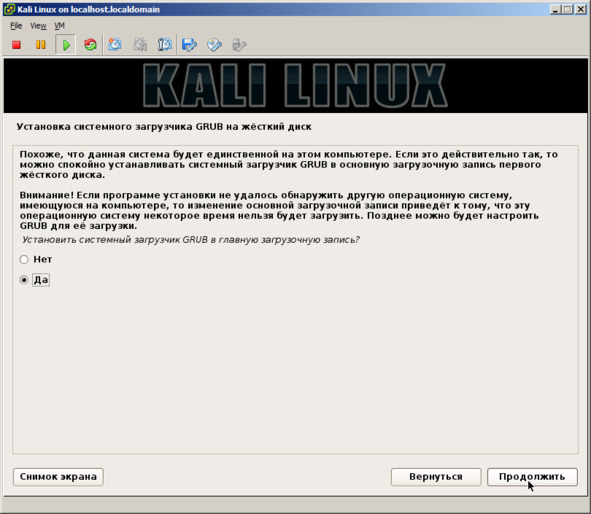
Task: Click the 'Вернуться' button
Action: click(x=436, y=477)
